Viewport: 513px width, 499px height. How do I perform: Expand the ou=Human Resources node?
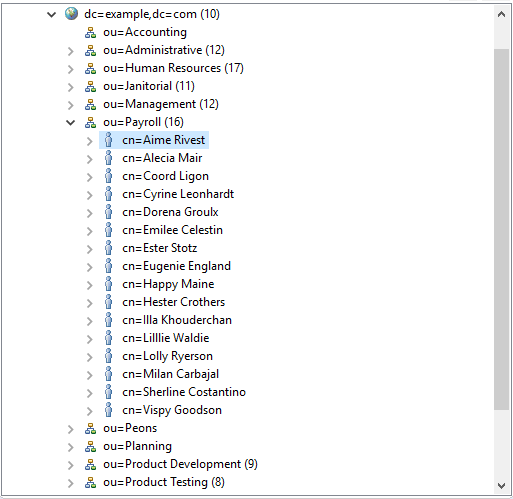(x=71, y=69)
